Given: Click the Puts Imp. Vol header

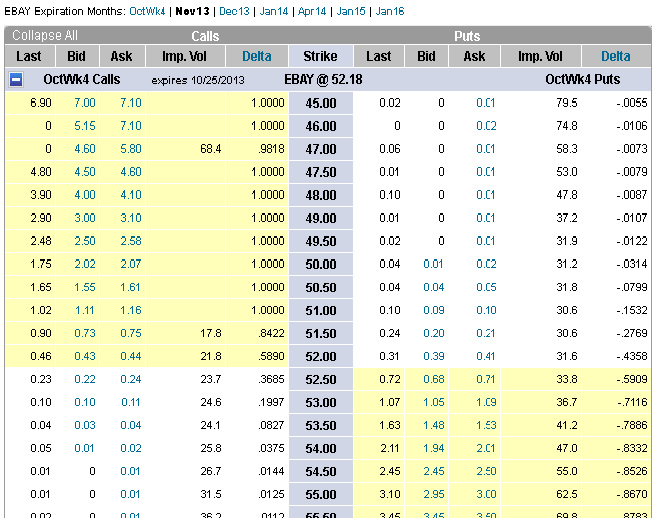Looking at the screenshot, I should tap(540, 56).
